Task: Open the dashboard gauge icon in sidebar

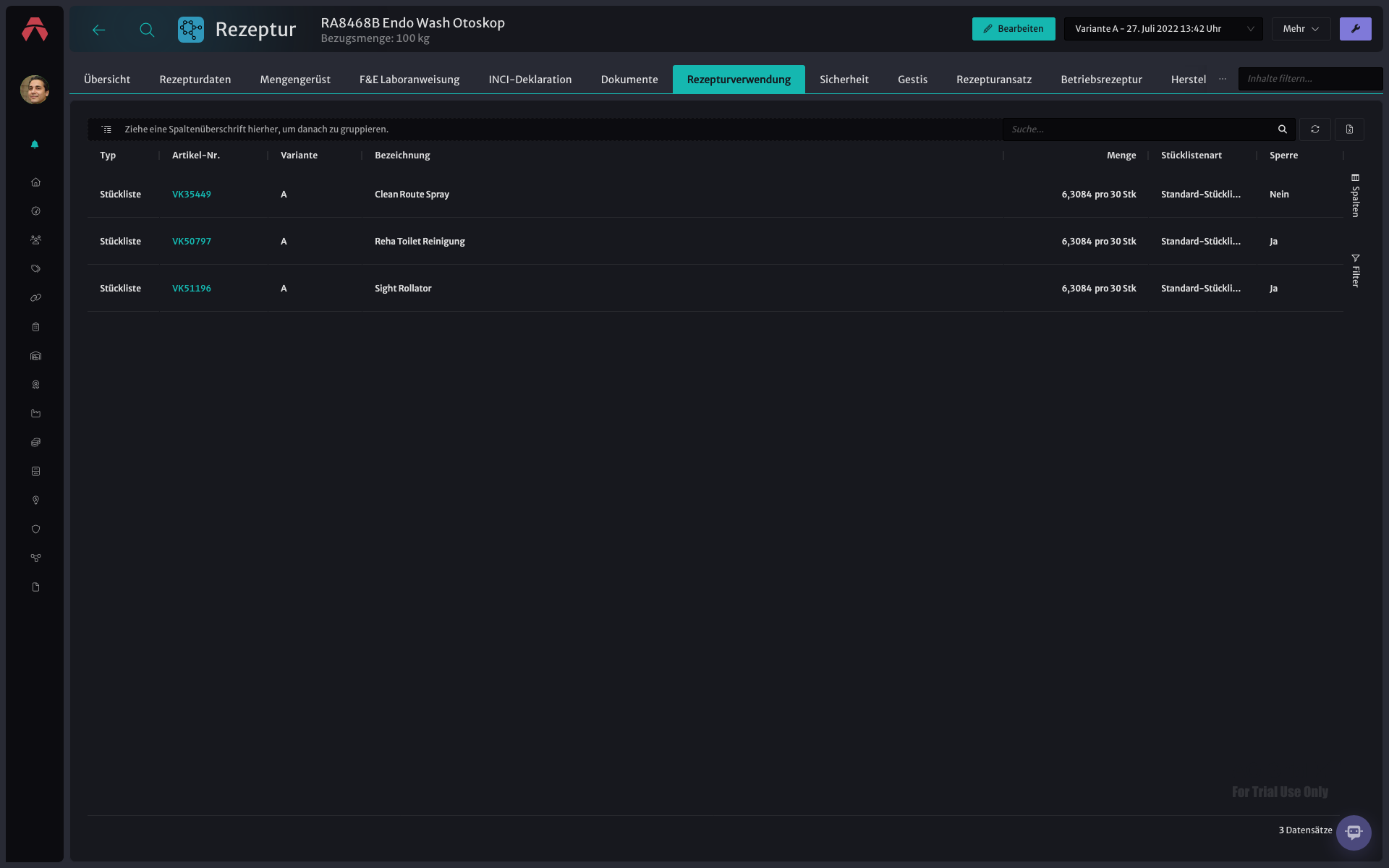Action: (x=35, y=211)
